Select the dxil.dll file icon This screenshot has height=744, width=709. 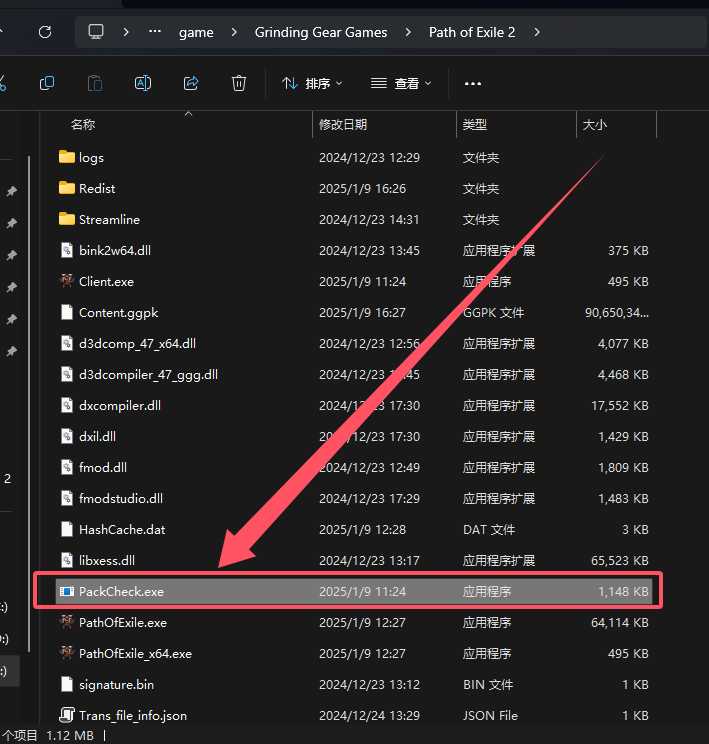pyautogui.click(x=67, y=436)
